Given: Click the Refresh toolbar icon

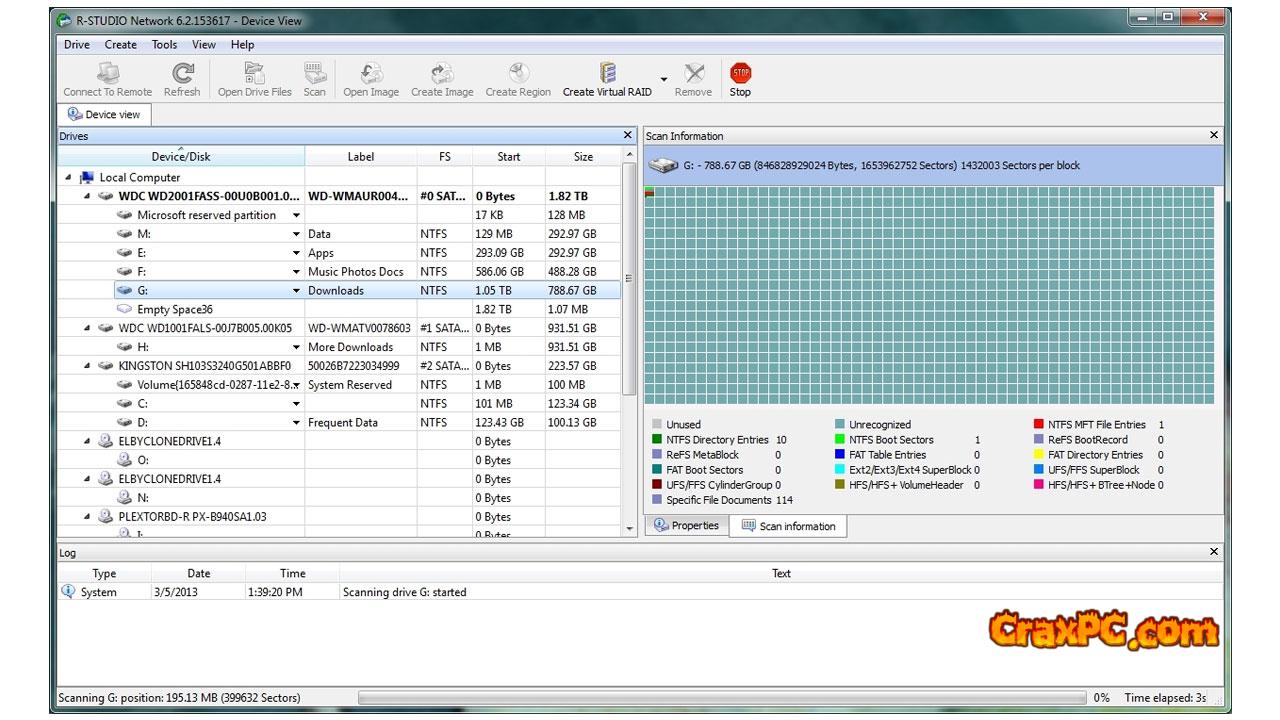Looking at the screenshot, I should pos(182,73).
